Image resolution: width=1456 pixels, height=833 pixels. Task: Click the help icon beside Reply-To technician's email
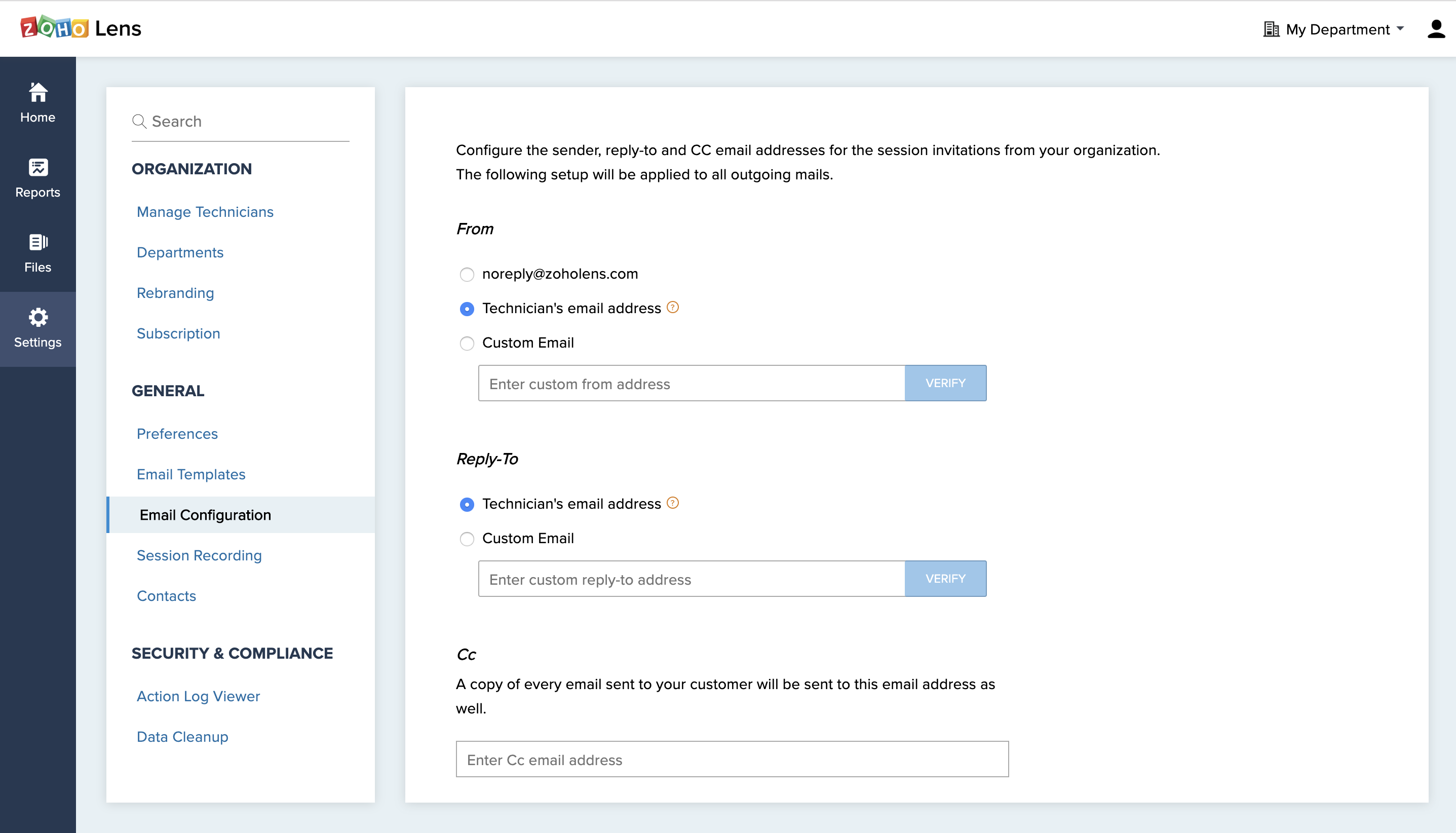tap(673, 504)
